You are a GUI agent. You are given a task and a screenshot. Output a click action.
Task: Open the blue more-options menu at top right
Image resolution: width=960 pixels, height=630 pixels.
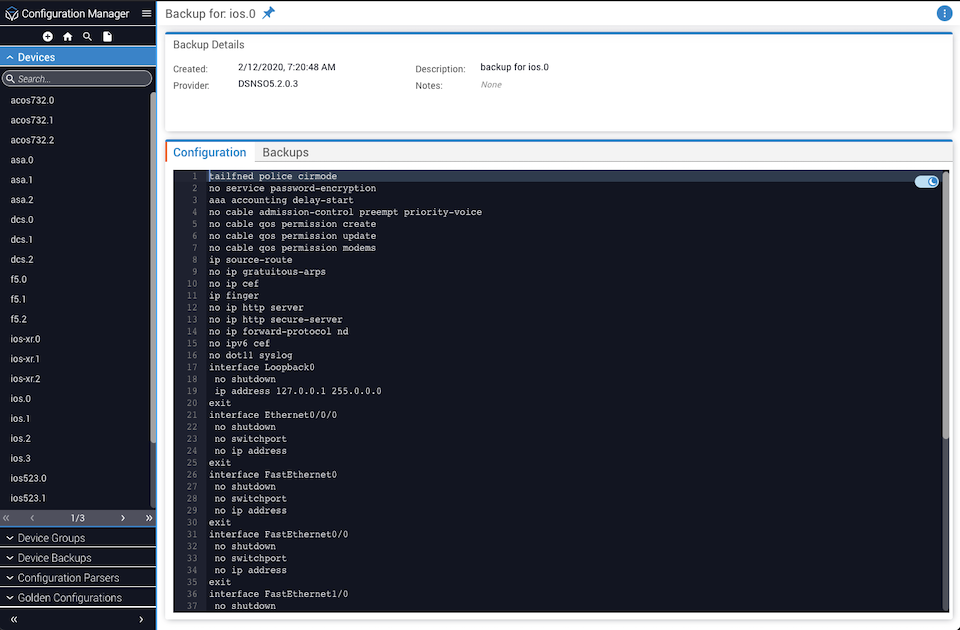coord(944,13)
